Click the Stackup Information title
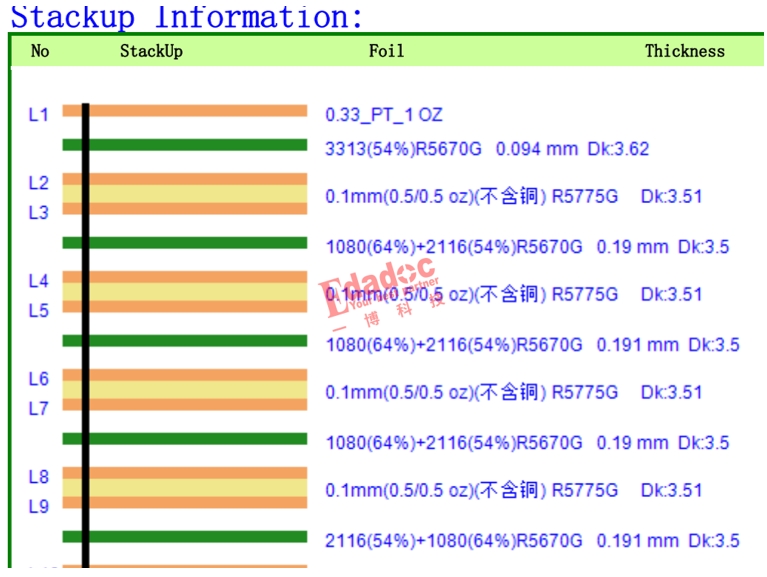The height and width of the screenshot is (577, 767). tap(186, 17)
